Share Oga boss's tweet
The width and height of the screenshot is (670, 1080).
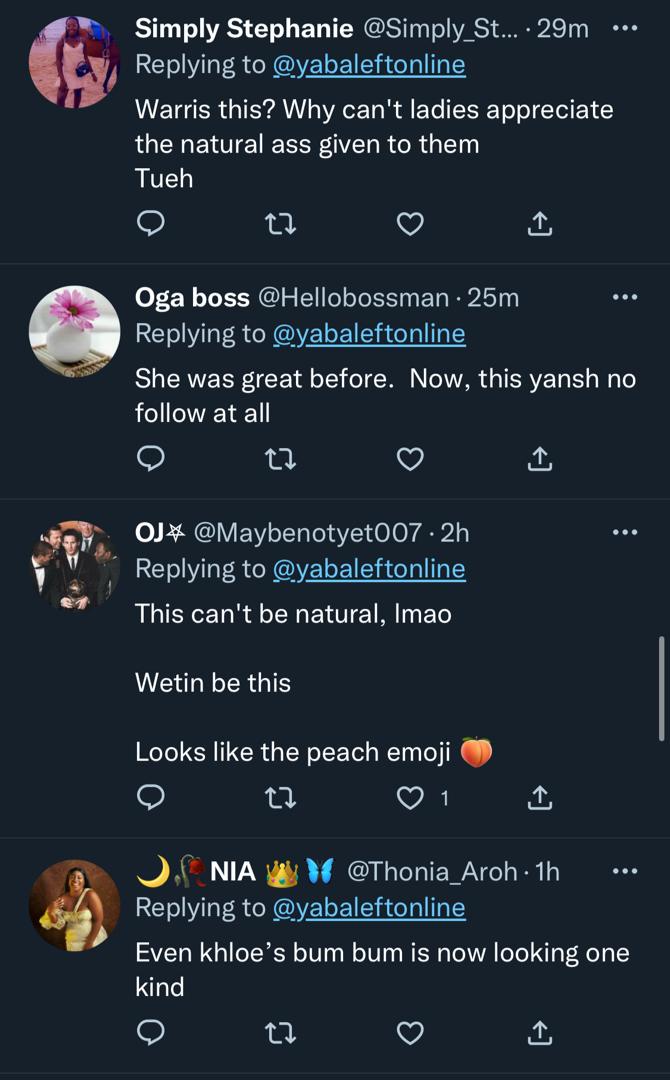pyautogui.click(x=539, y=458)
